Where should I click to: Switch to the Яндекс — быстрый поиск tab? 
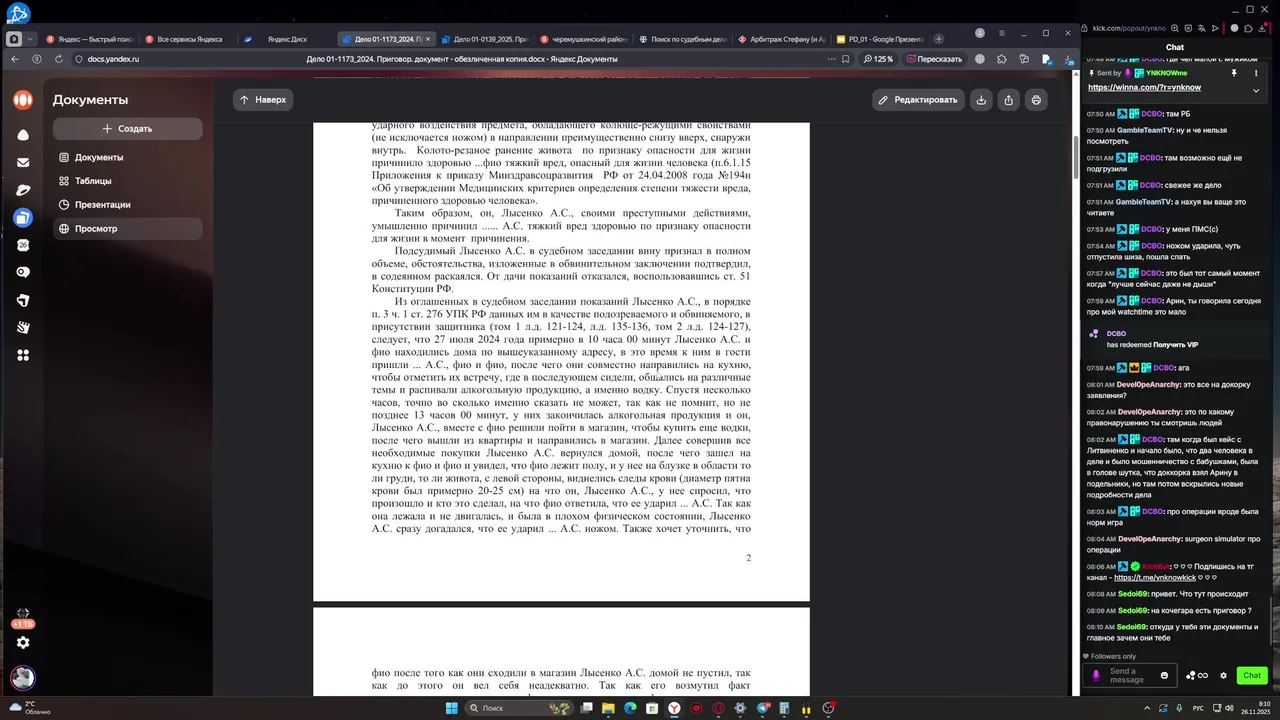pos(89,39)
